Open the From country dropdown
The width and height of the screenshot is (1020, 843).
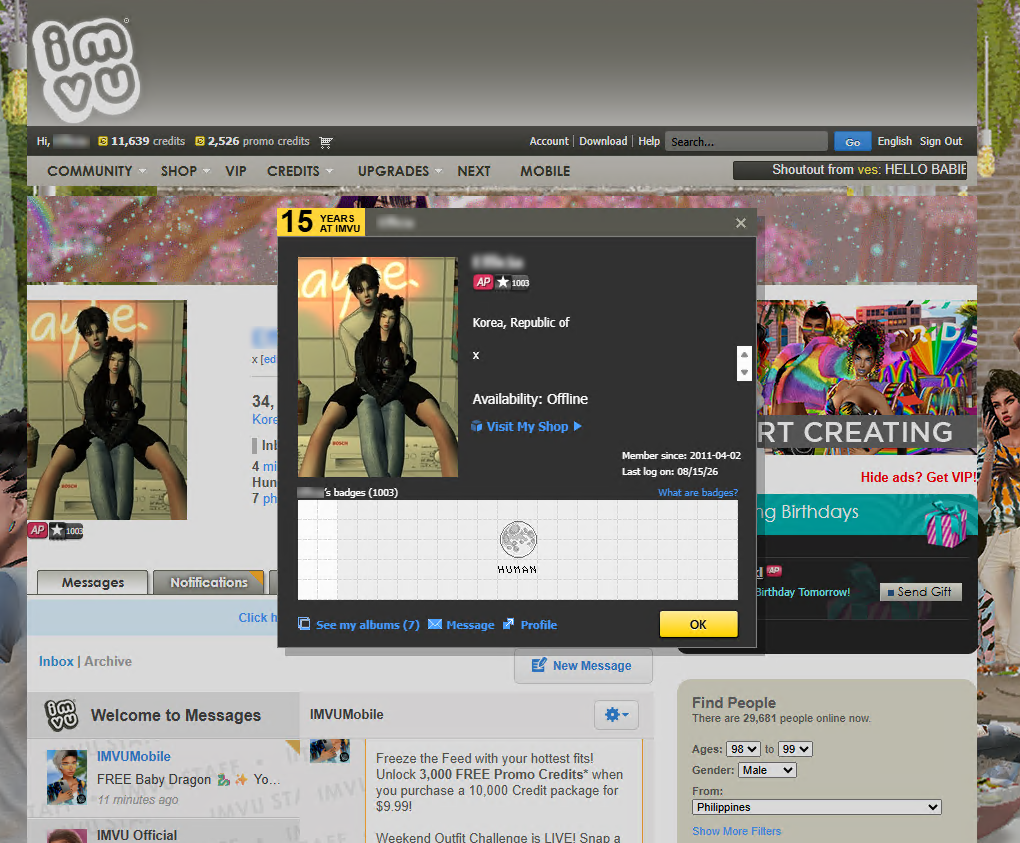817,807
